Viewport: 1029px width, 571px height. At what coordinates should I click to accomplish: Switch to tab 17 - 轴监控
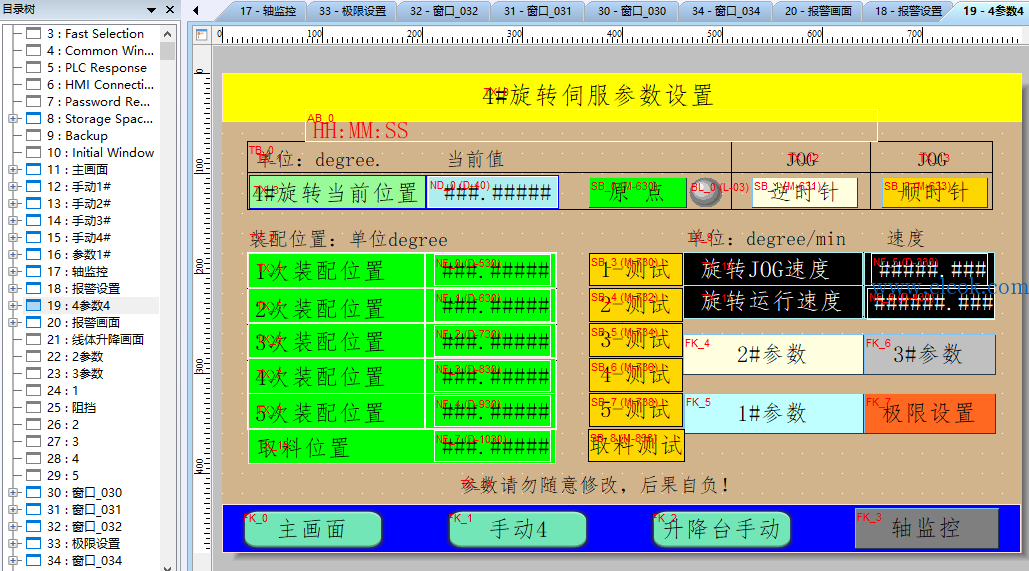tap(268, 11)
